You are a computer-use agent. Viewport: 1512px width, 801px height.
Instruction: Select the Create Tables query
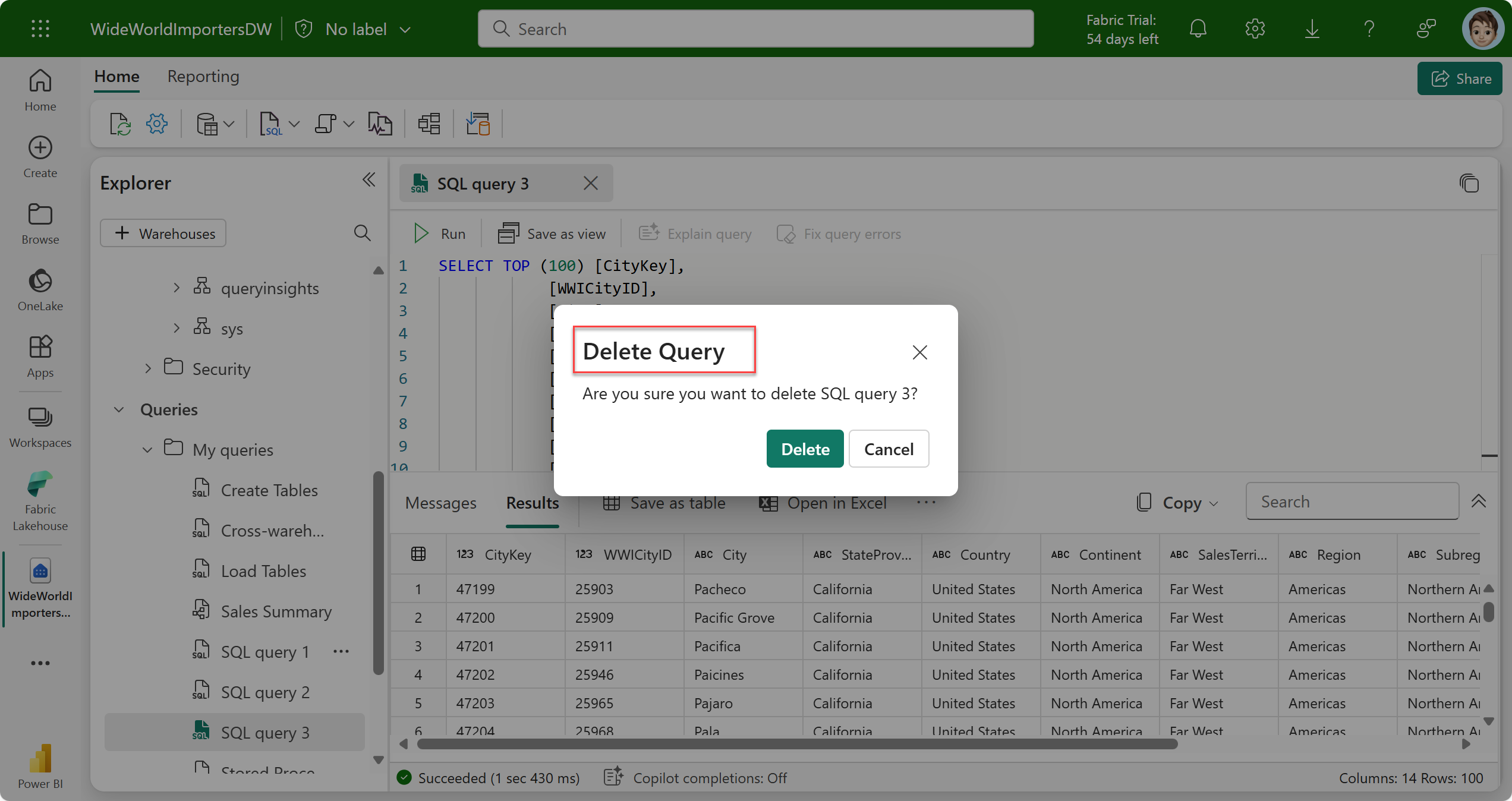click(256, 490)
